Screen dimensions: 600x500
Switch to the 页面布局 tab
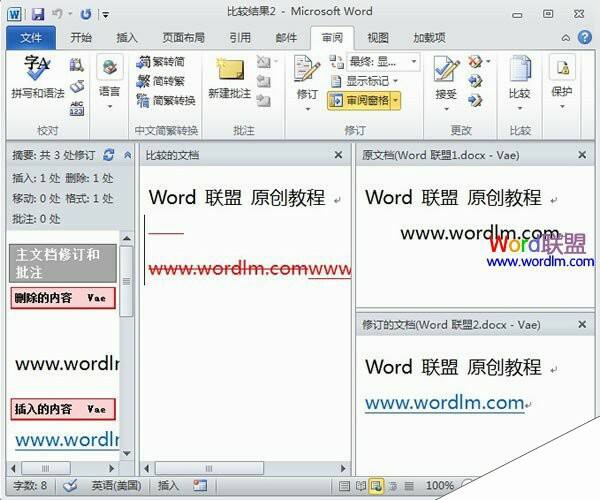click(183, 37)
